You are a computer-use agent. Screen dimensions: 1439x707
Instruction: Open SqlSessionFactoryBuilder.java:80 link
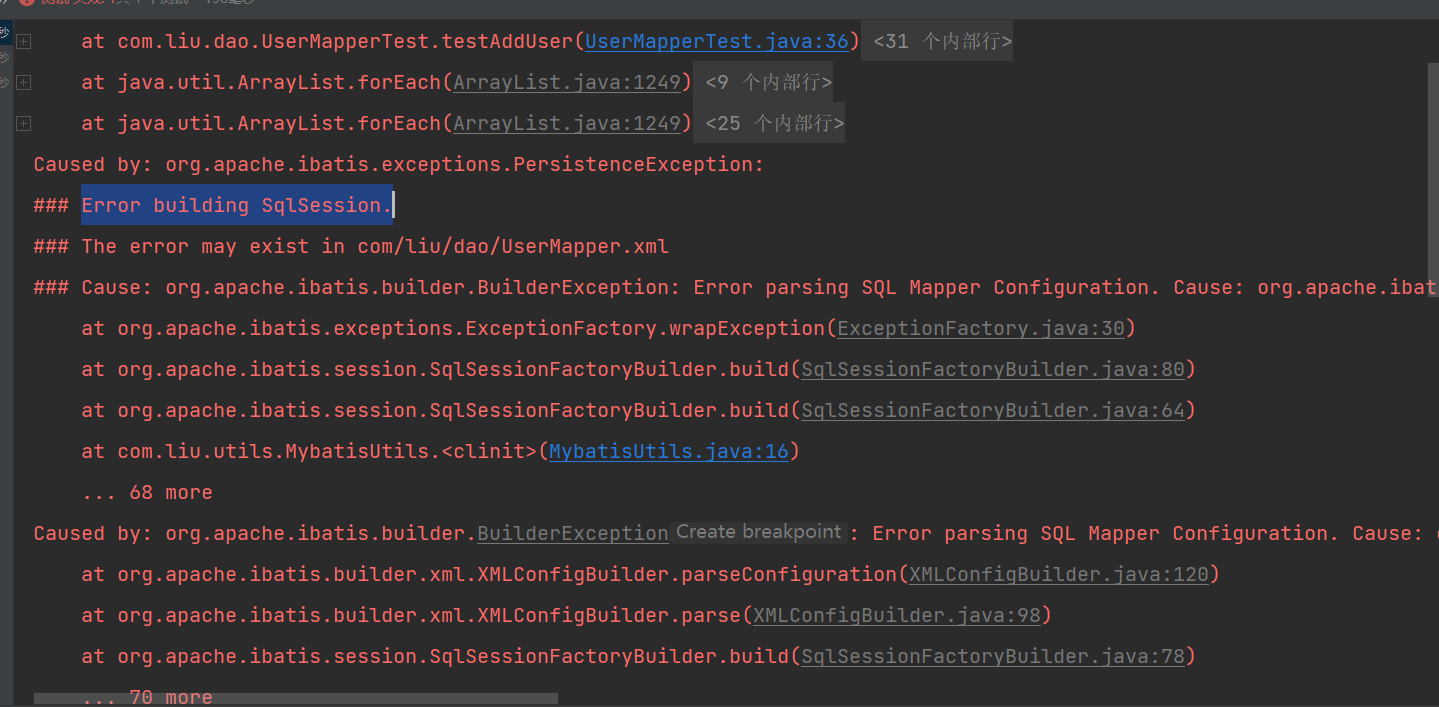point(993,368)
